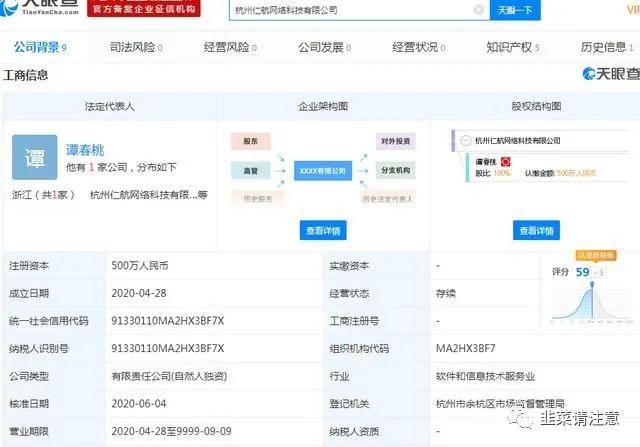Go to the 经营状况 tab
The width and height of the screenshot is (640, 447).
pyautogui.click(x=415, y=47)
